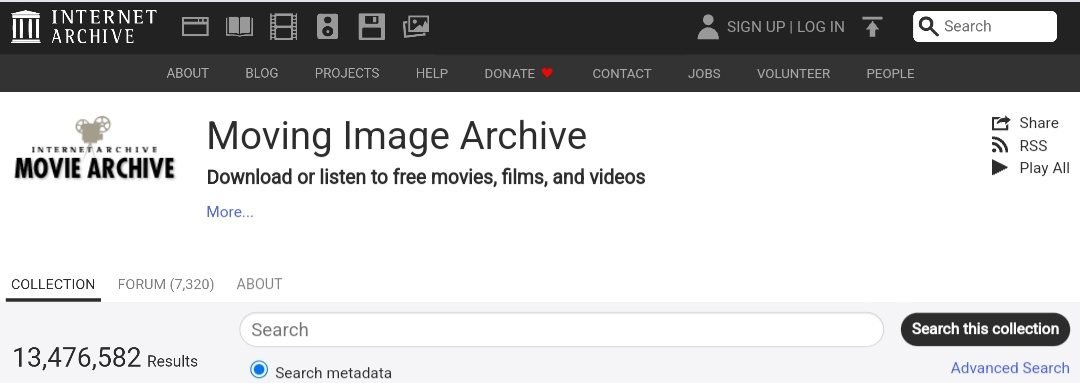Viewport: 1080px width, 383px height.
Task: Click the Search metadata label
Action: pos(333,373)
